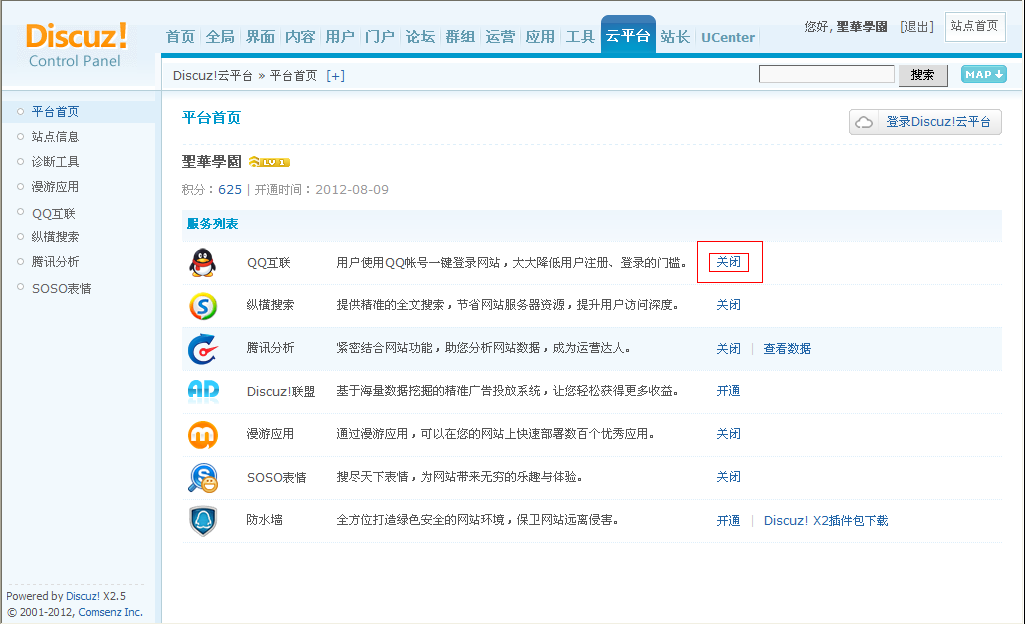1025x624 pixels.
Task: Enable Discuz!联盟 by clicking 开通
Action: pyautogui.click(x=728, y=391)
